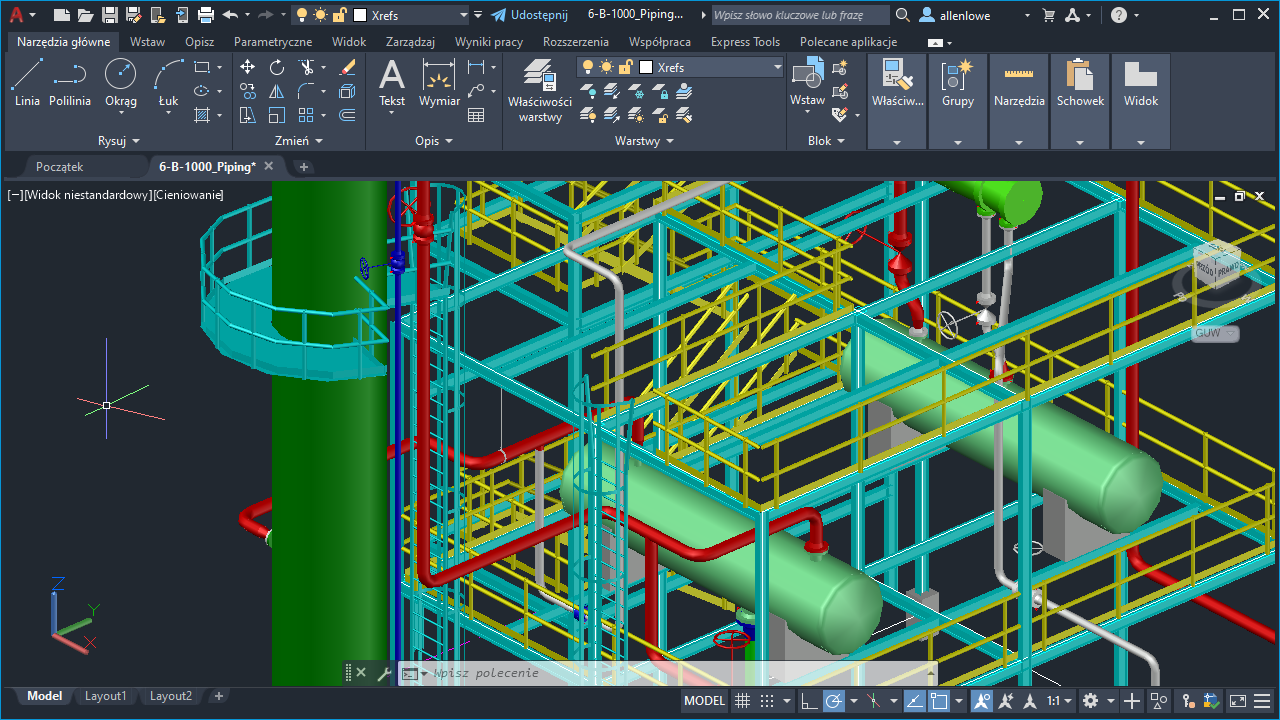Click the Array tool icon

[306, 115]
